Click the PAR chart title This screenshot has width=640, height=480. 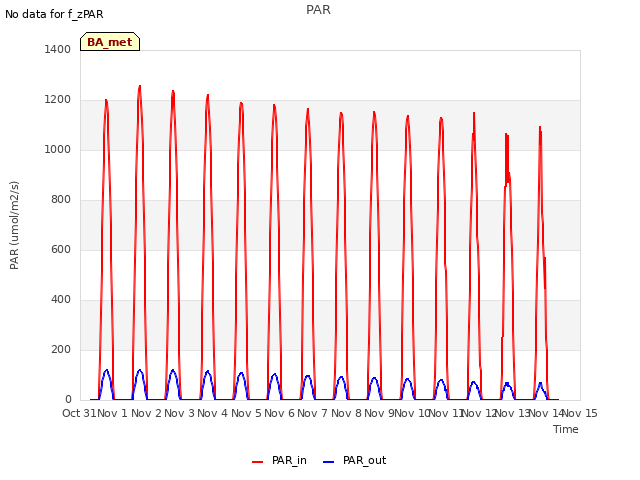(318, 9)
